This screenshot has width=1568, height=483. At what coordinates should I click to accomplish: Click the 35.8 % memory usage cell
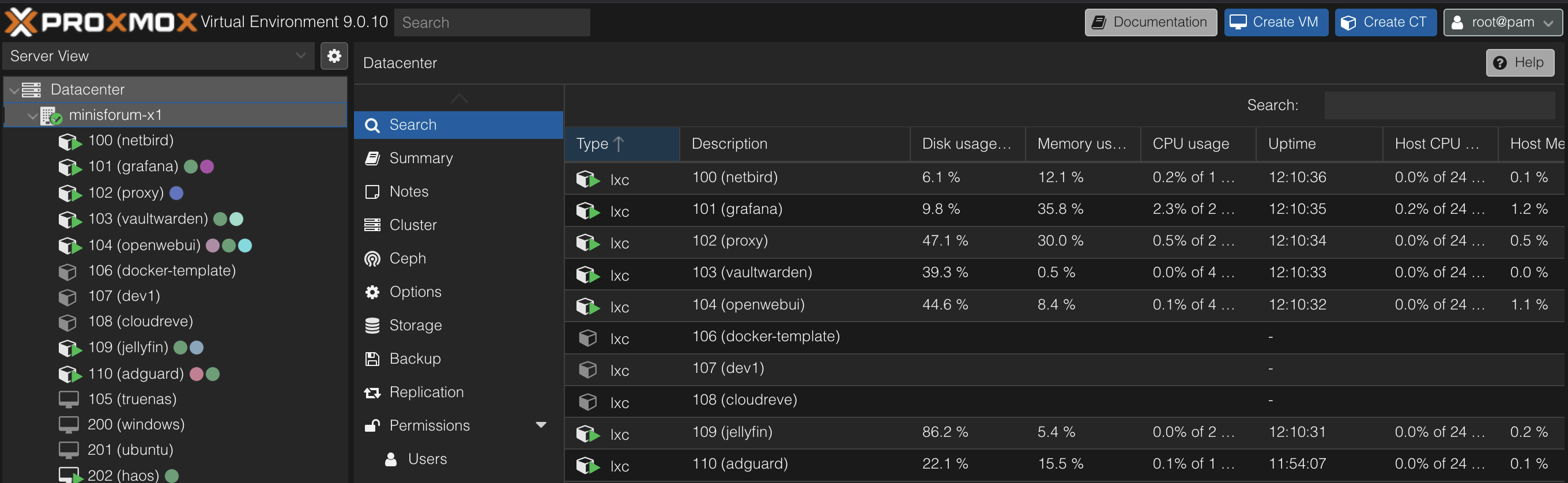[x=1060, y=209]
